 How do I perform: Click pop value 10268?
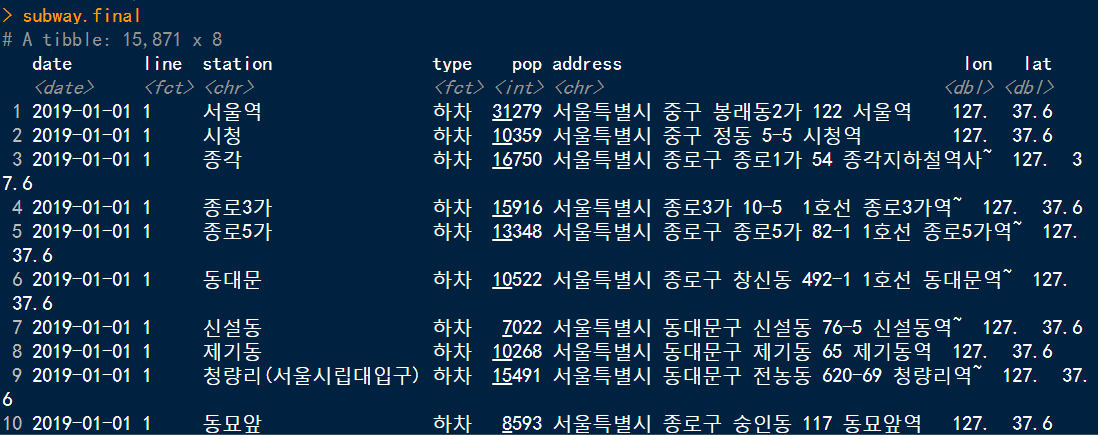pos(517,351)
